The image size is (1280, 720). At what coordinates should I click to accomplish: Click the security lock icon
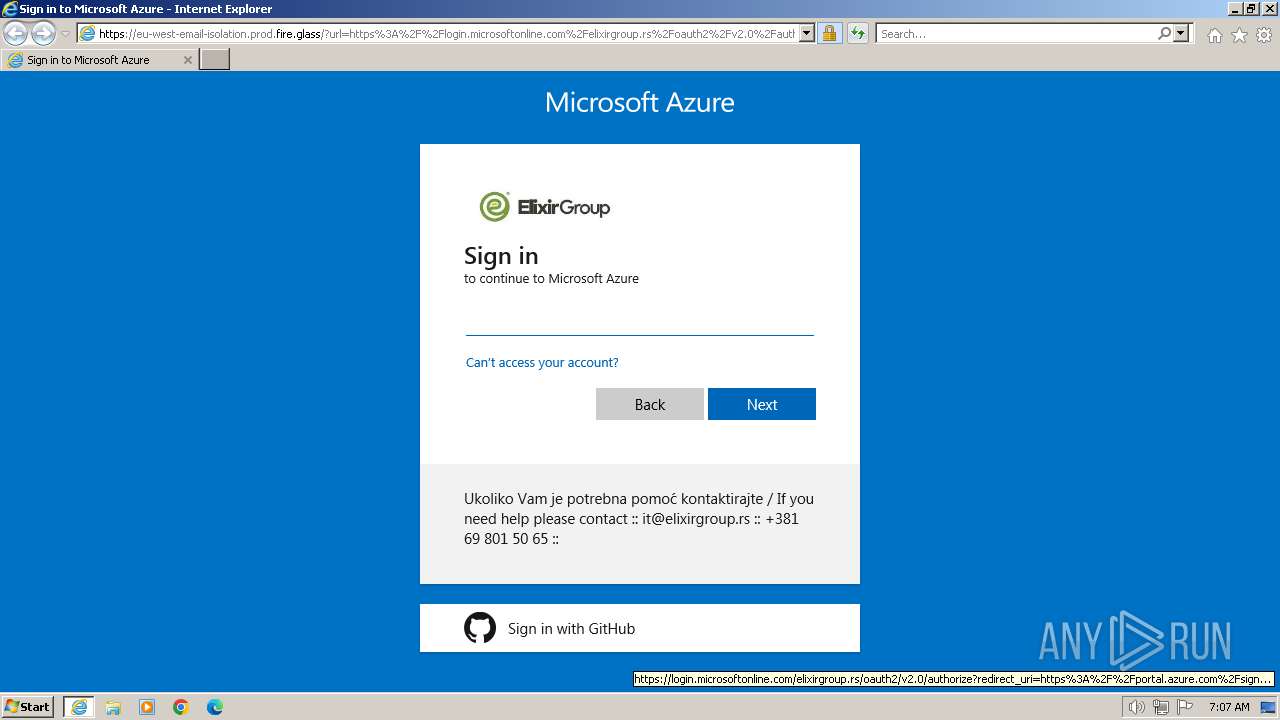click(829, 34)
